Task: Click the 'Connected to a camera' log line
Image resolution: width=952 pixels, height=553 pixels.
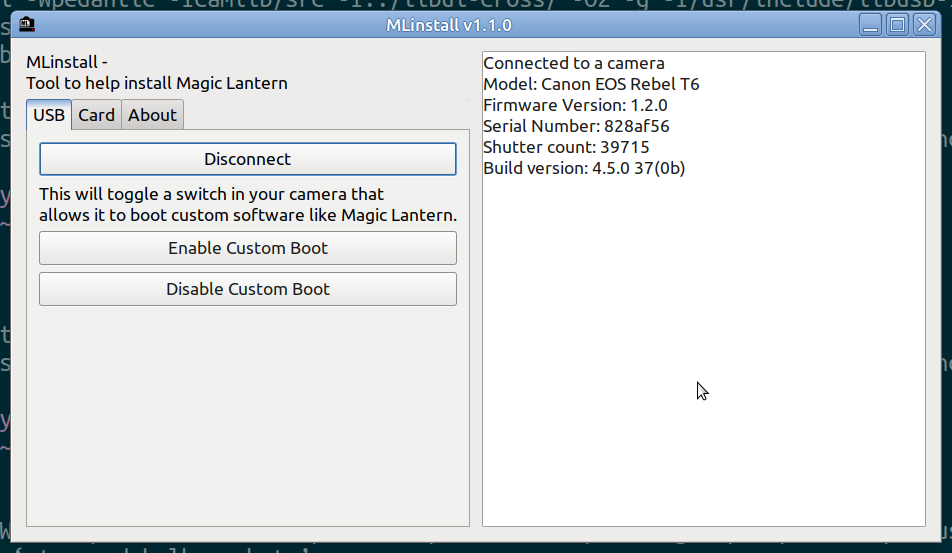Action: point(574,63)
